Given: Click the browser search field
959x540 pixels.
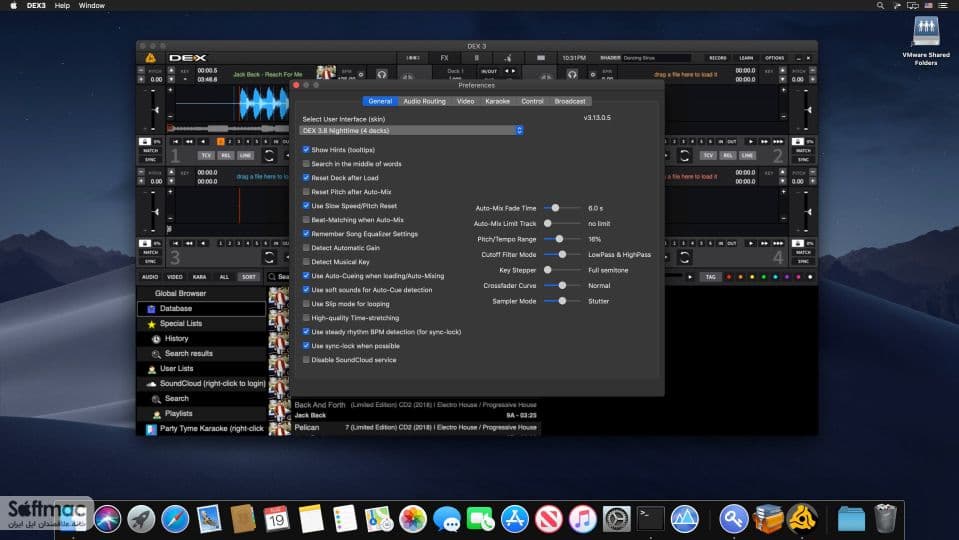Looking at the screenshot, I should [279, 277].
